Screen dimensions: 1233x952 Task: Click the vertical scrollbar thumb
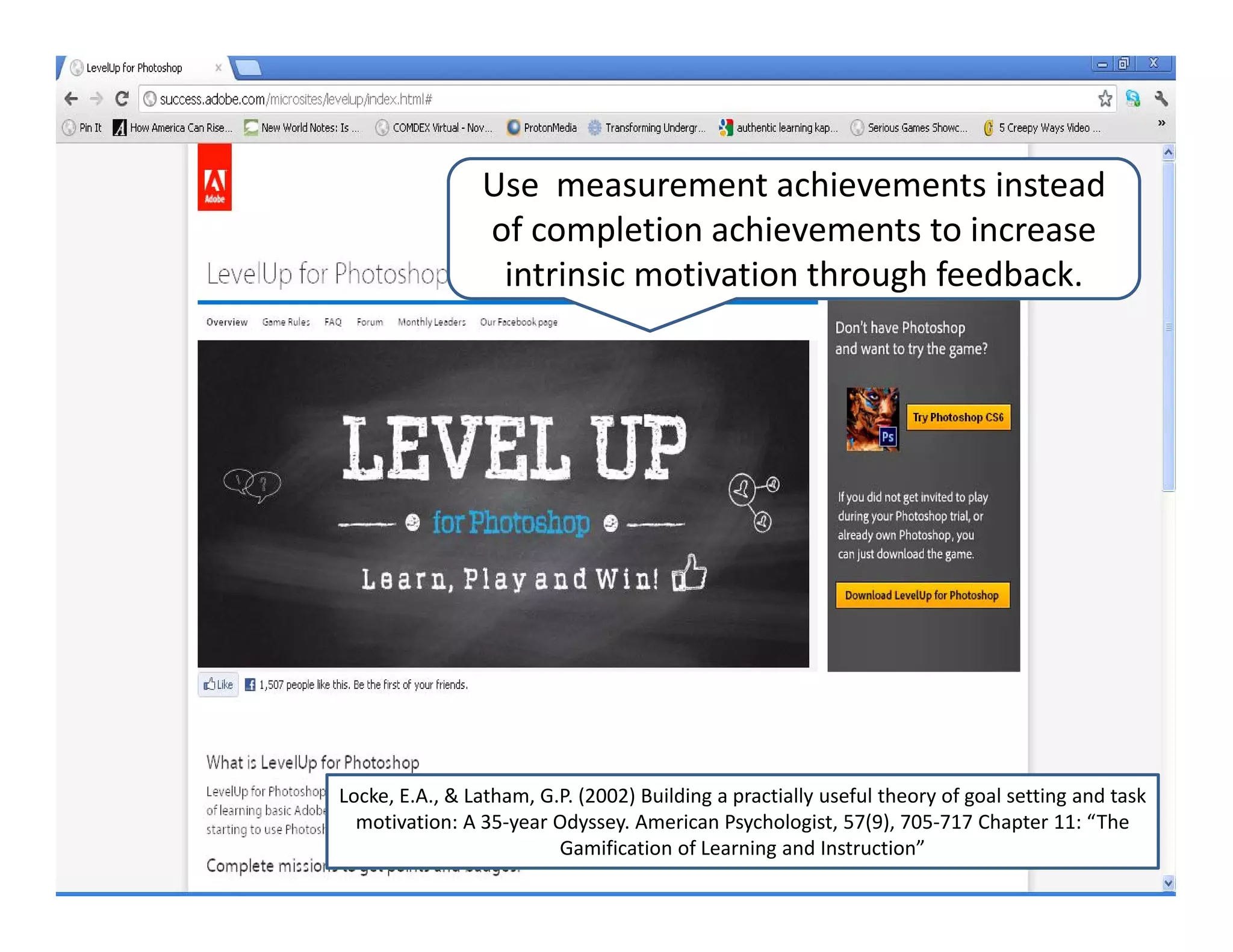pos(1168,327)
